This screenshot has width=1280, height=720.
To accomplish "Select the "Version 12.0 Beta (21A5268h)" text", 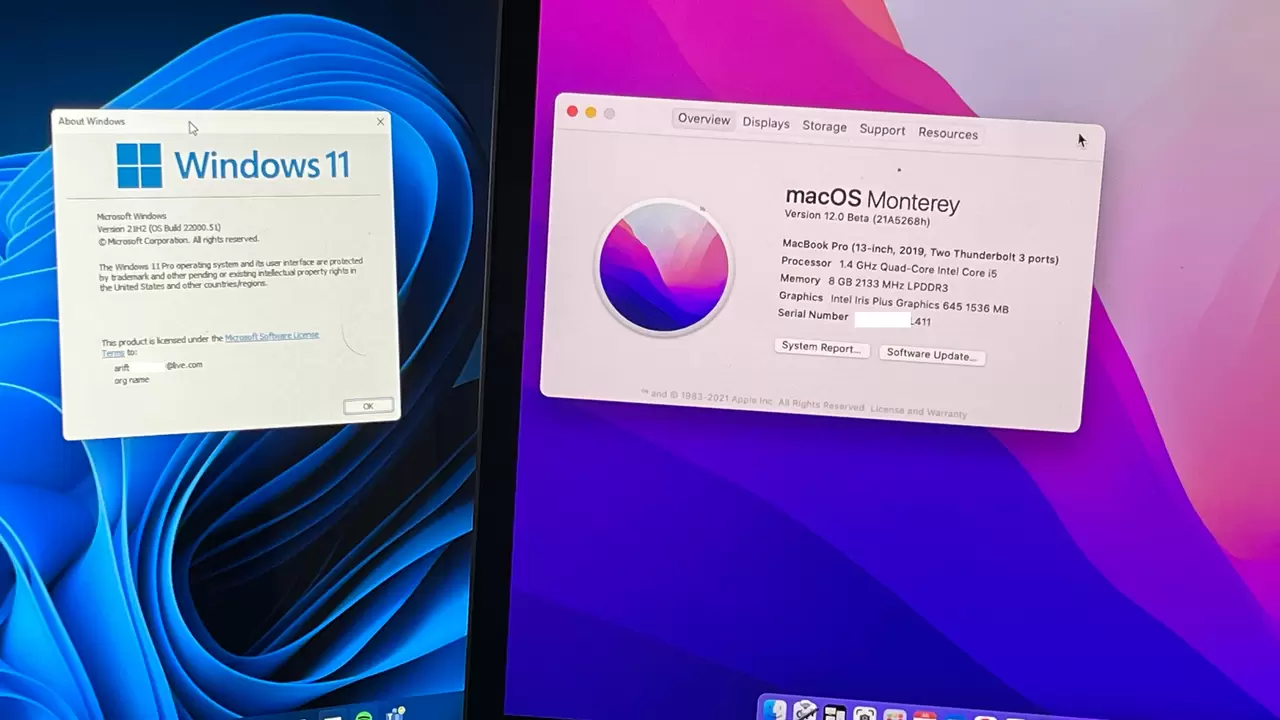I will tap(857, 218).
